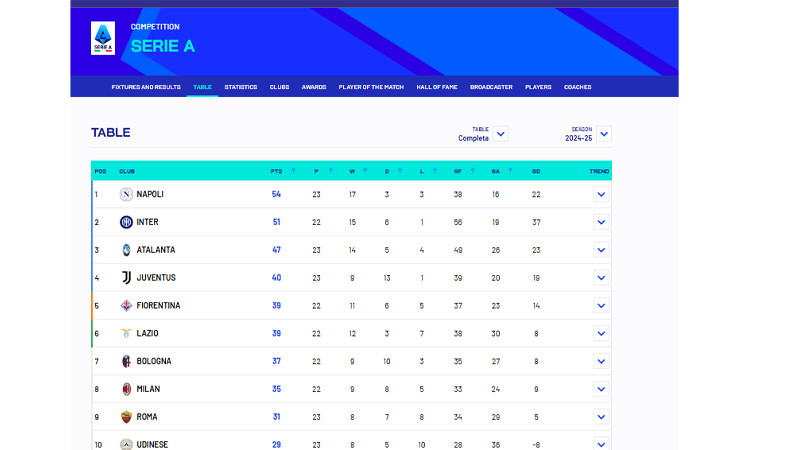Sort table by P column arrow
Image resolution: width=800 pixels, height=450 pixels.
331,171
